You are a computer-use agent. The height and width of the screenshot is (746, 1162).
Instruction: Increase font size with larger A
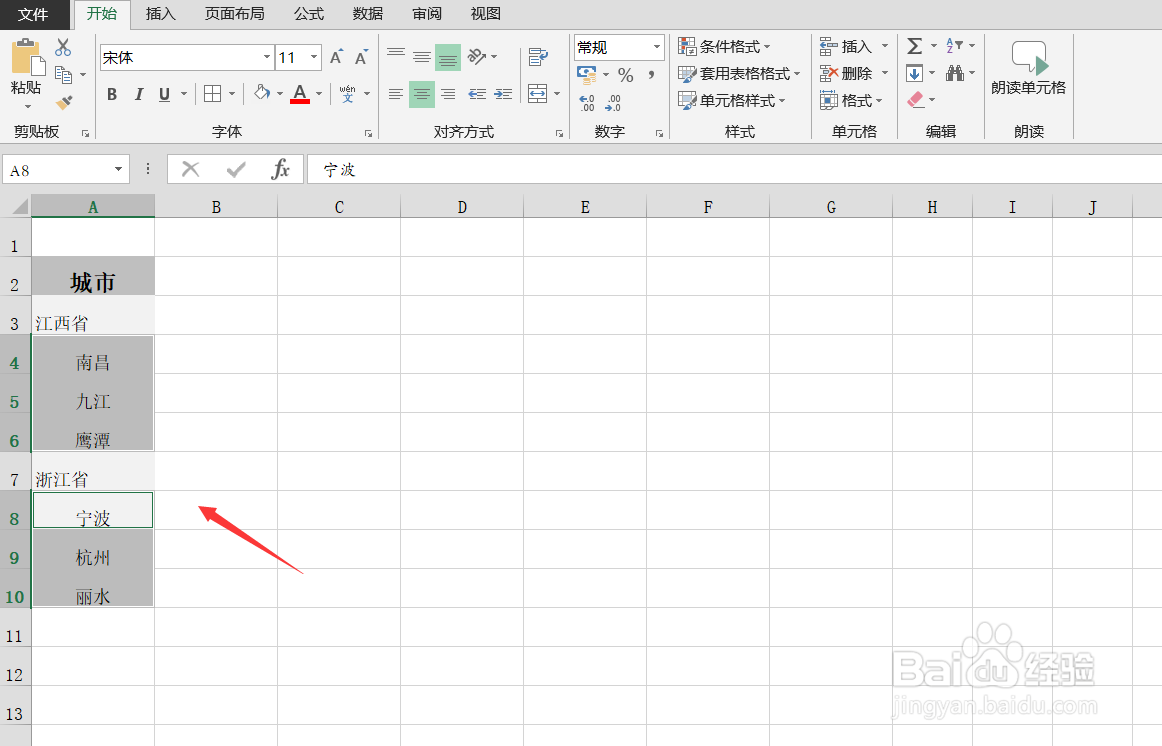coord(336,57)
